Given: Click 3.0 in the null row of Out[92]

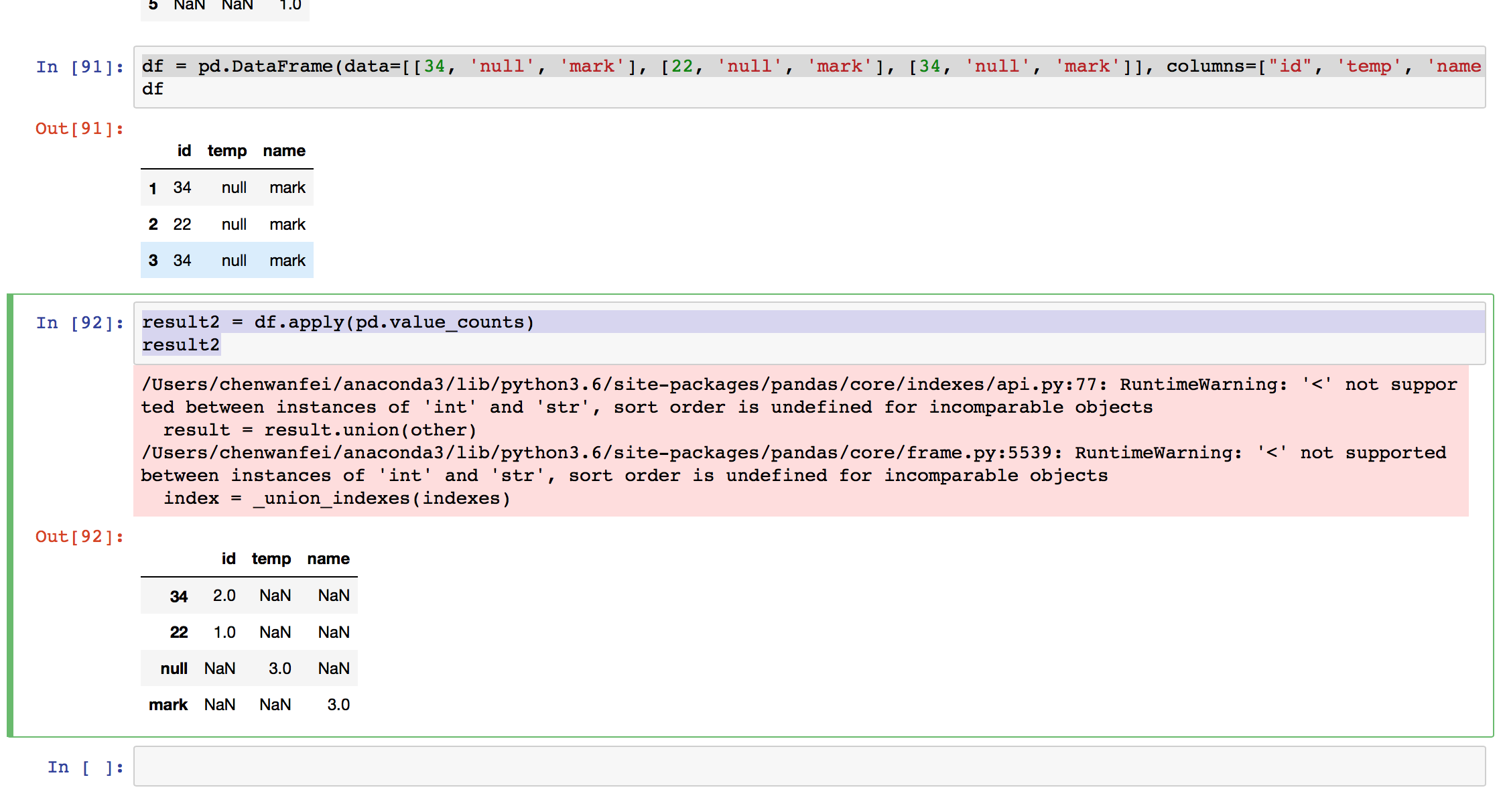Looking at the screenshot, I should [x=280, y=669].
